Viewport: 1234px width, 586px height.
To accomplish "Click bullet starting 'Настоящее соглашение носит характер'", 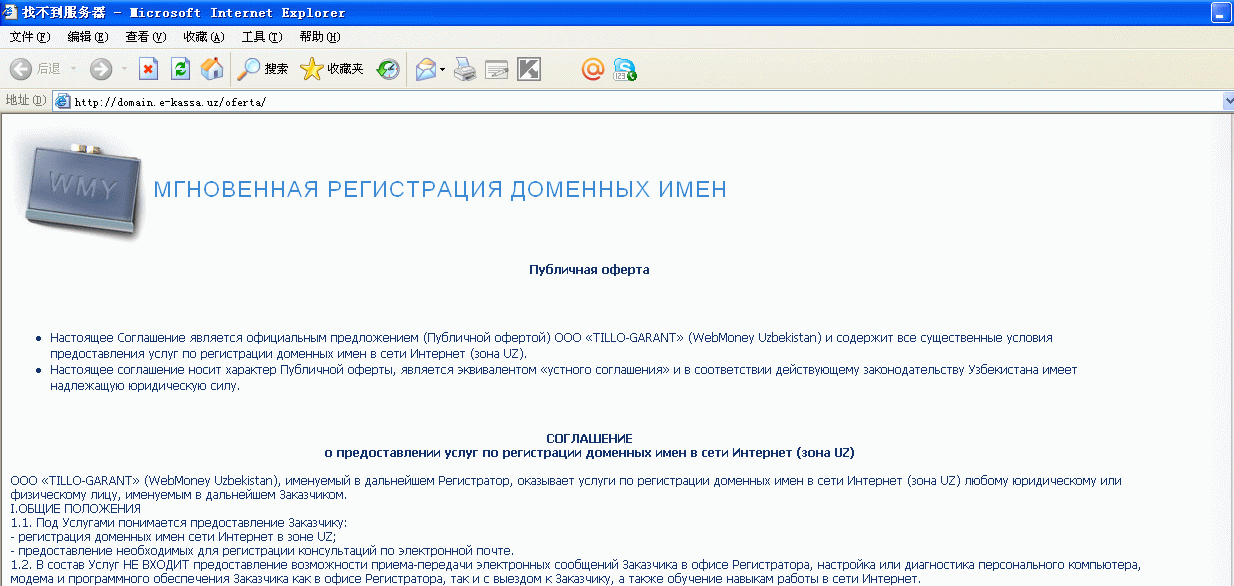I will click(564, 378).
